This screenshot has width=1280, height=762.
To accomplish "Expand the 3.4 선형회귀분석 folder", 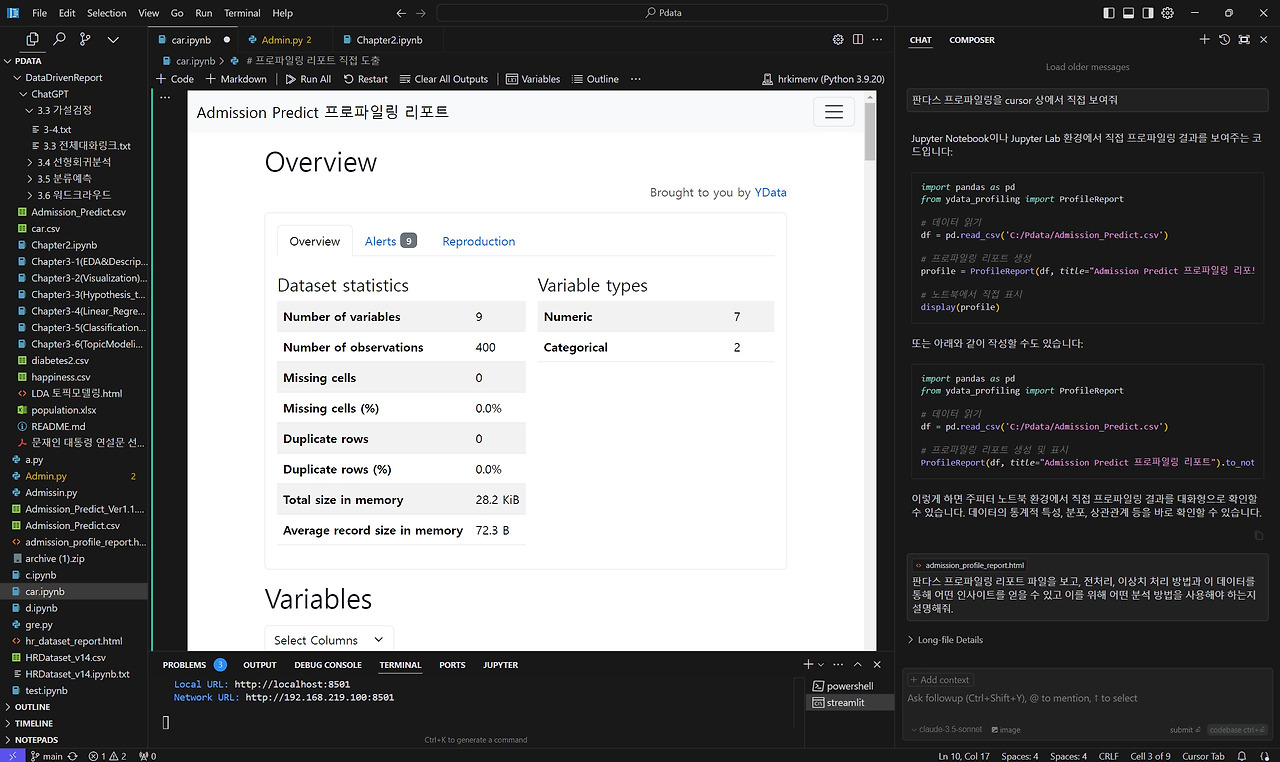I will pos(73,162).
